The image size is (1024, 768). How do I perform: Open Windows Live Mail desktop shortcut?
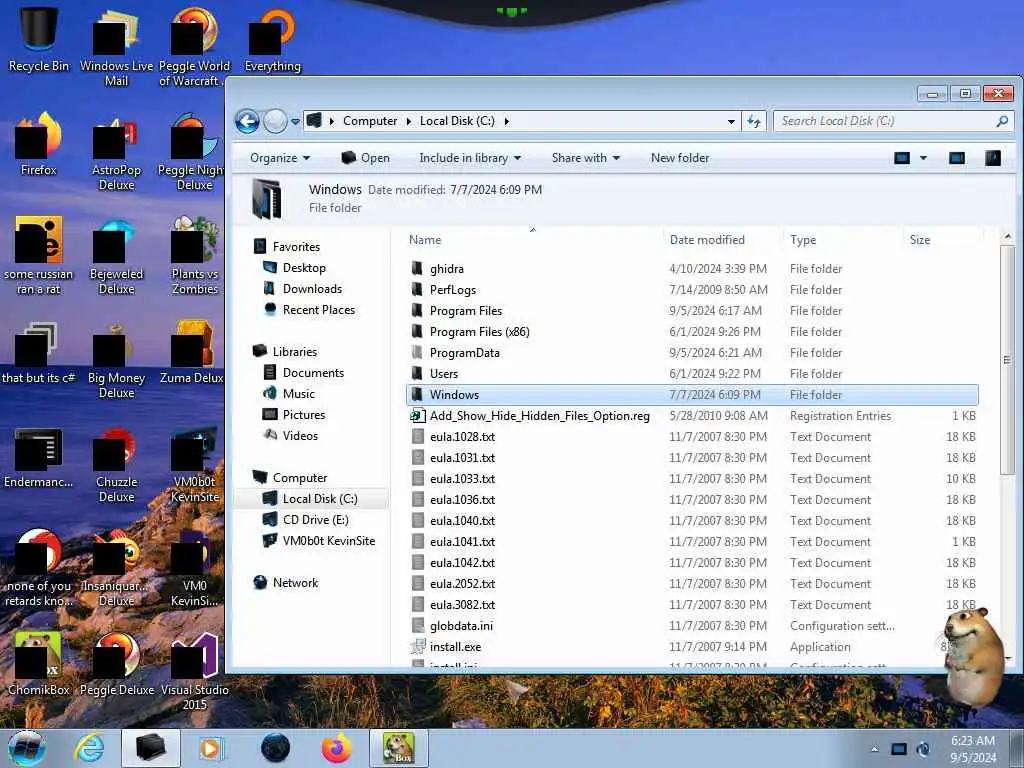[116, 47]
